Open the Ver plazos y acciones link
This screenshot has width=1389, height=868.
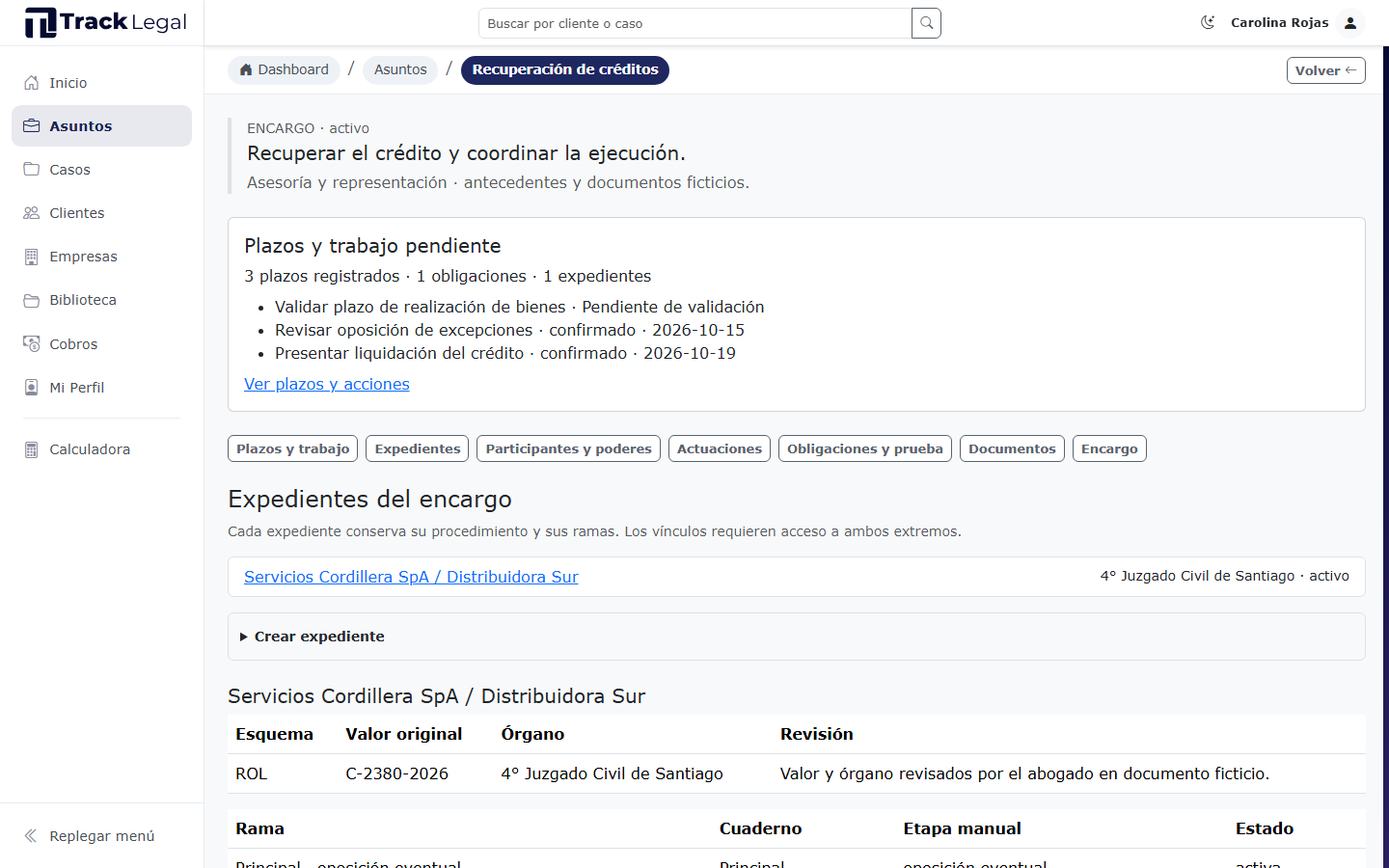[x=327, y=384]
